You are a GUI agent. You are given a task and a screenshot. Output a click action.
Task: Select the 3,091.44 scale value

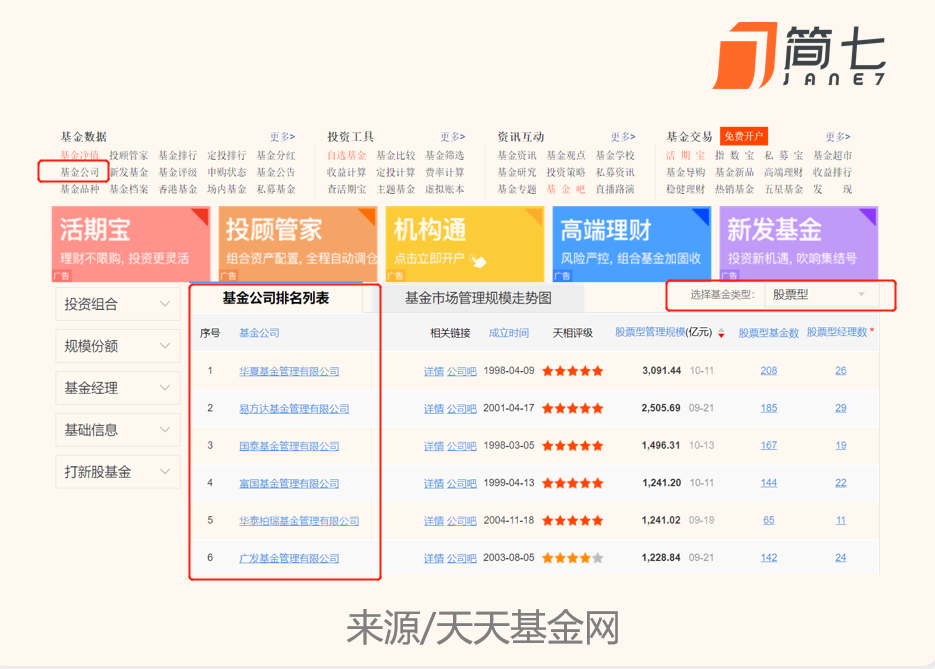click(661, 370)
